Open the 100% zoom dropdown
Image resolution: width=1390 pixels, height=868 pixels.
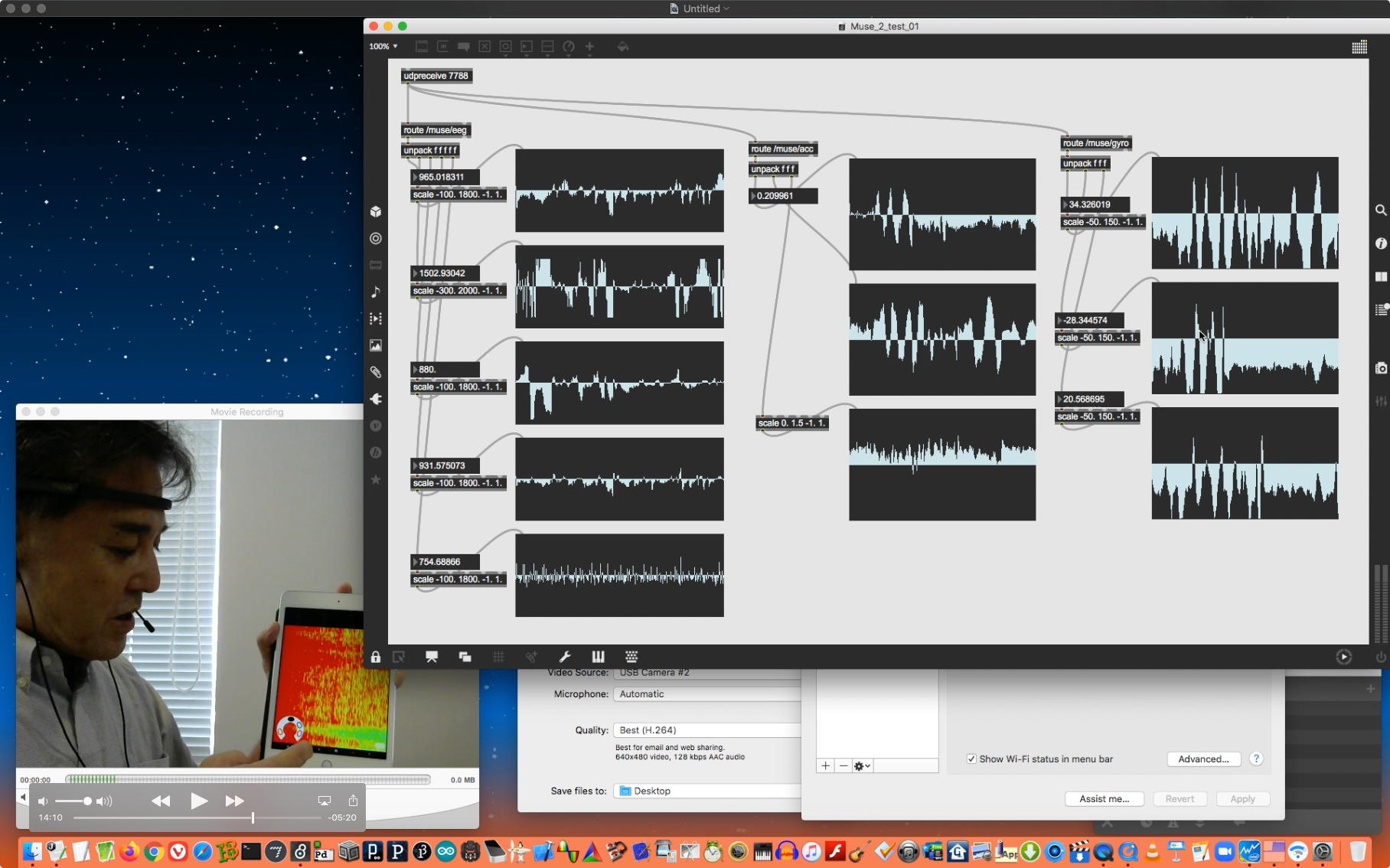click(x=383, y=47)
